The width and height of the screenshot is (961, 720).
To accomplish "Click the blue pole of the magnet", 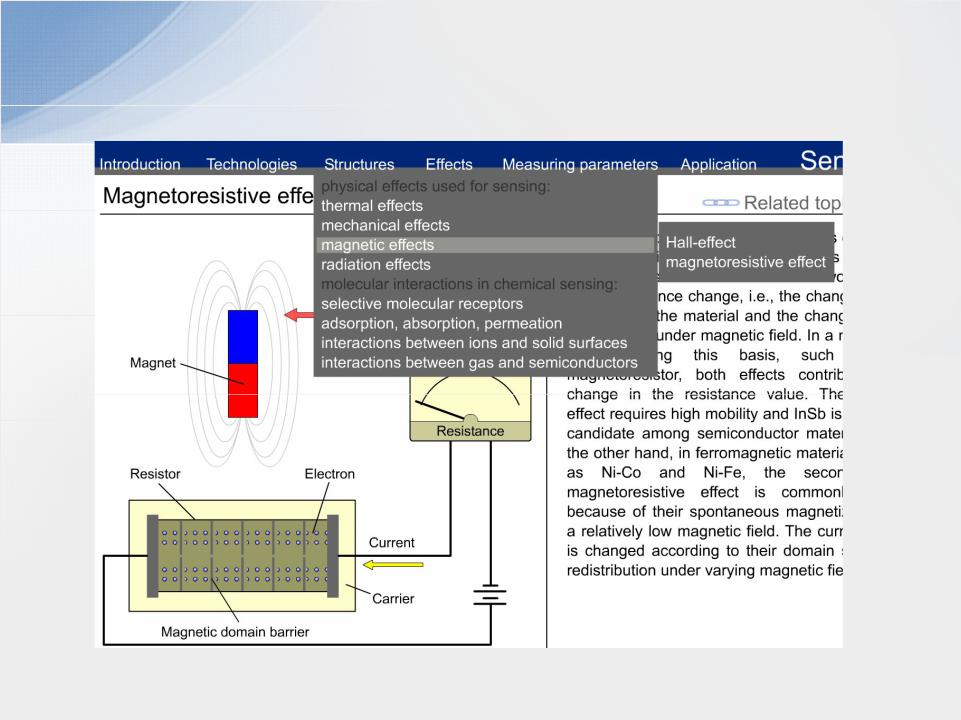I will click(x=243, y=337).
